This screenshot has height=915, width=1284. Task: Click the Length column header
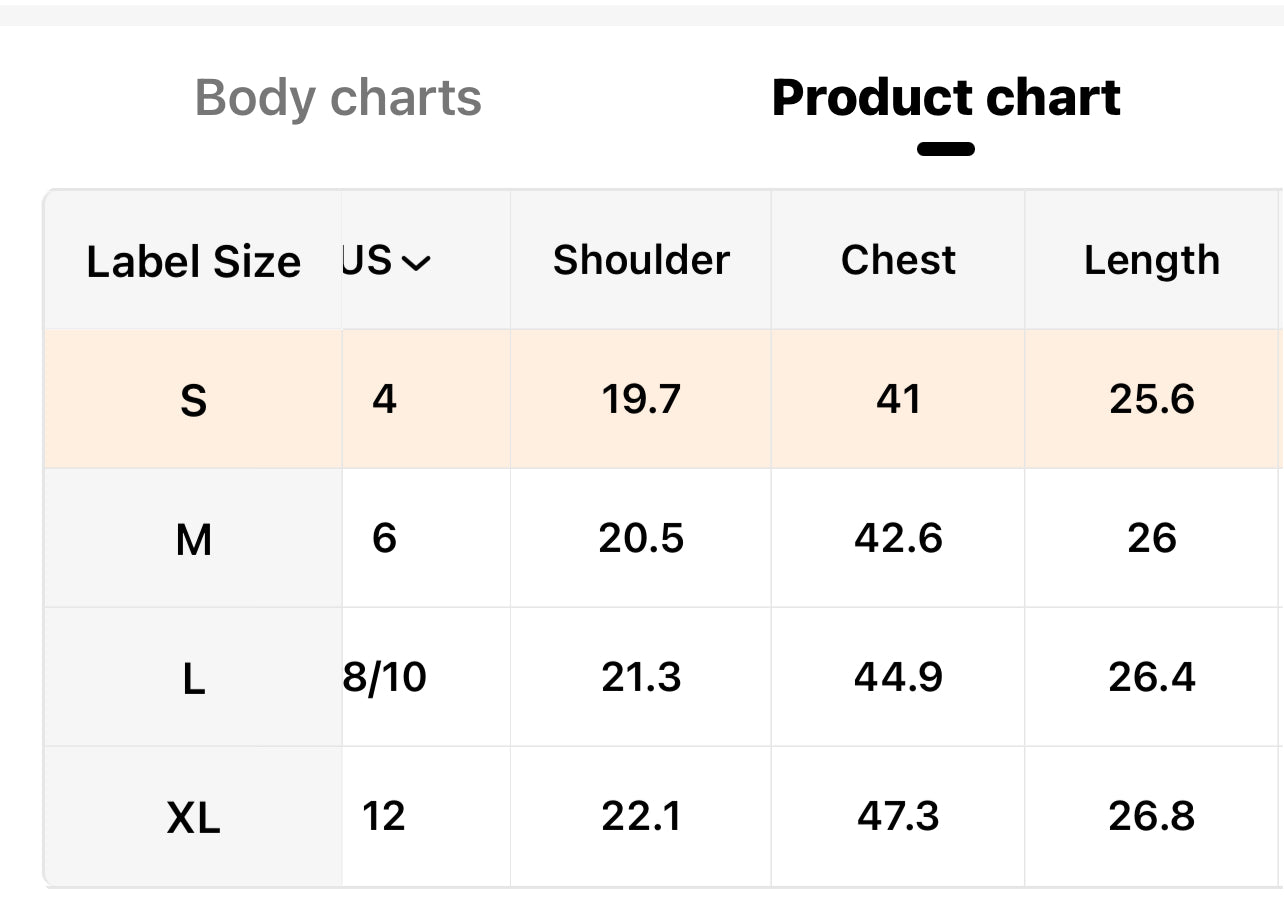(1152, 260)
